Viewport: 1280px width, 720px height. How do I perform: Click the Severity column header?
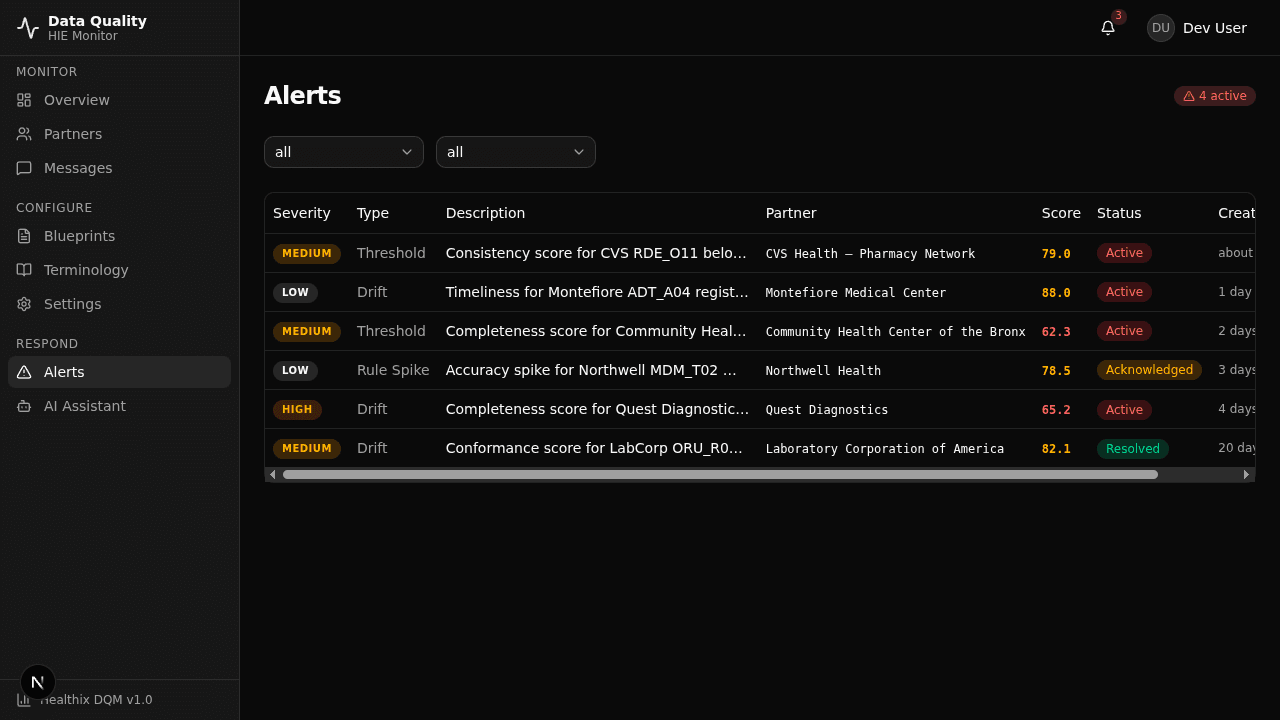point(302,213)
